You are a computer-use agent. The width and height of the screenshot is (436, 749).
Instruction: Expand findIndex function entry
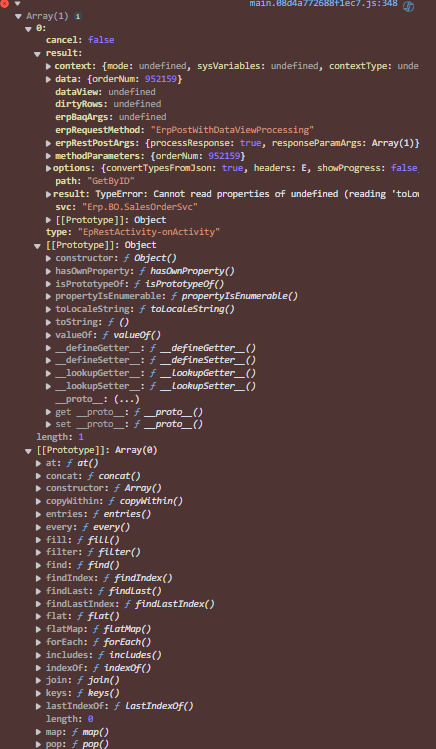pos(39,578)
